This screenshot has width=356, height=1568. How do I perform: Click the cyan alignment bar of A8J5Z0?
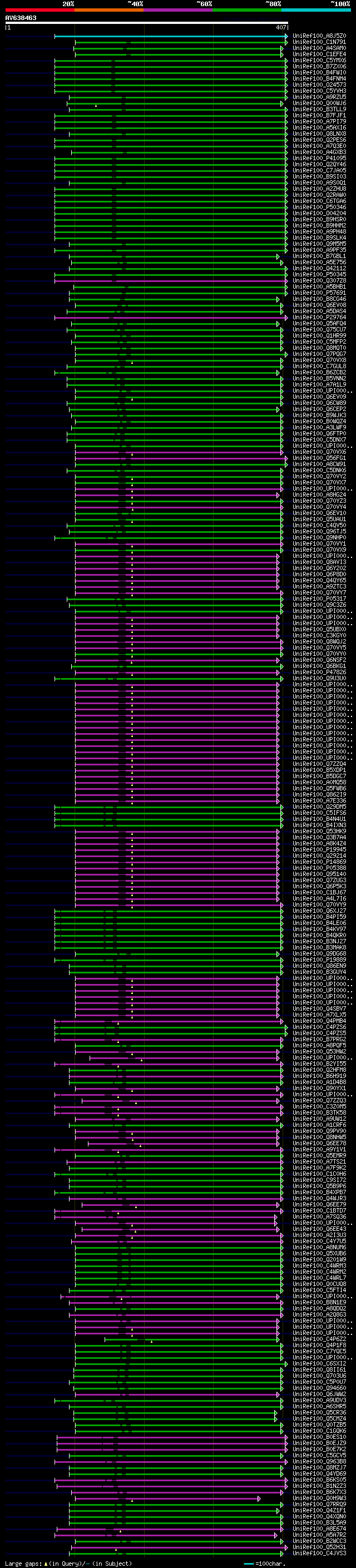(171, 36)
